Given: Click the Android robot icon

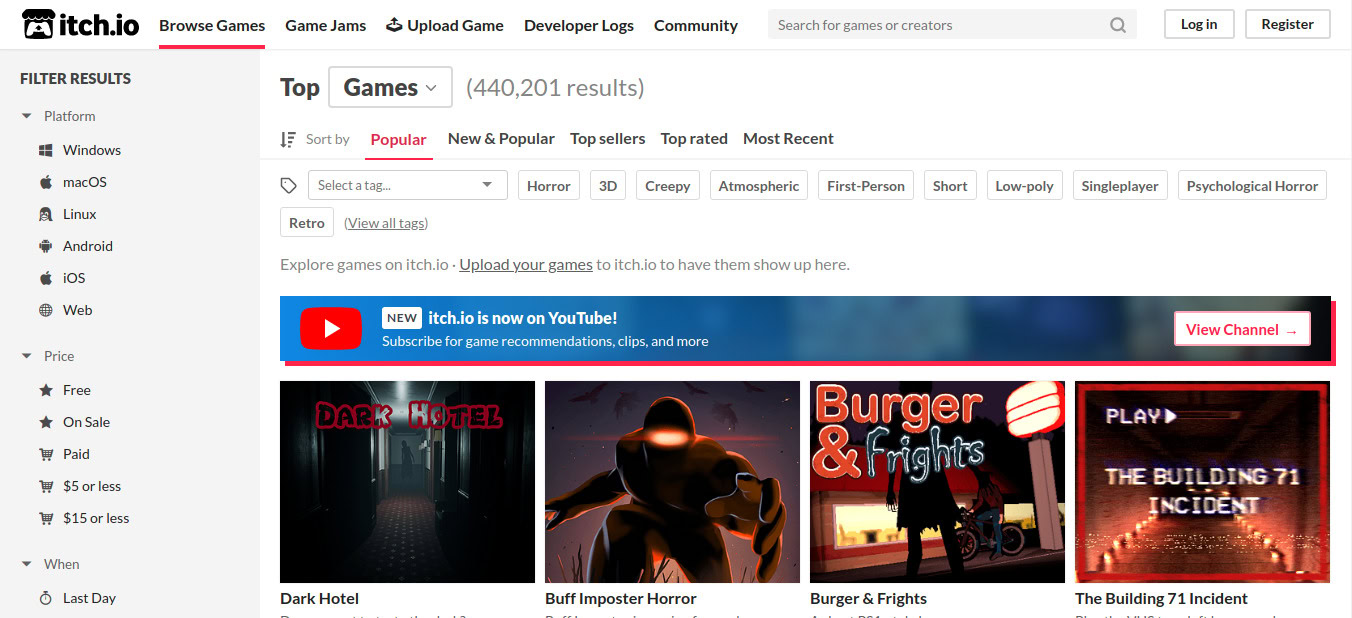Looking at the screenshot, I should tap(45, 246).
